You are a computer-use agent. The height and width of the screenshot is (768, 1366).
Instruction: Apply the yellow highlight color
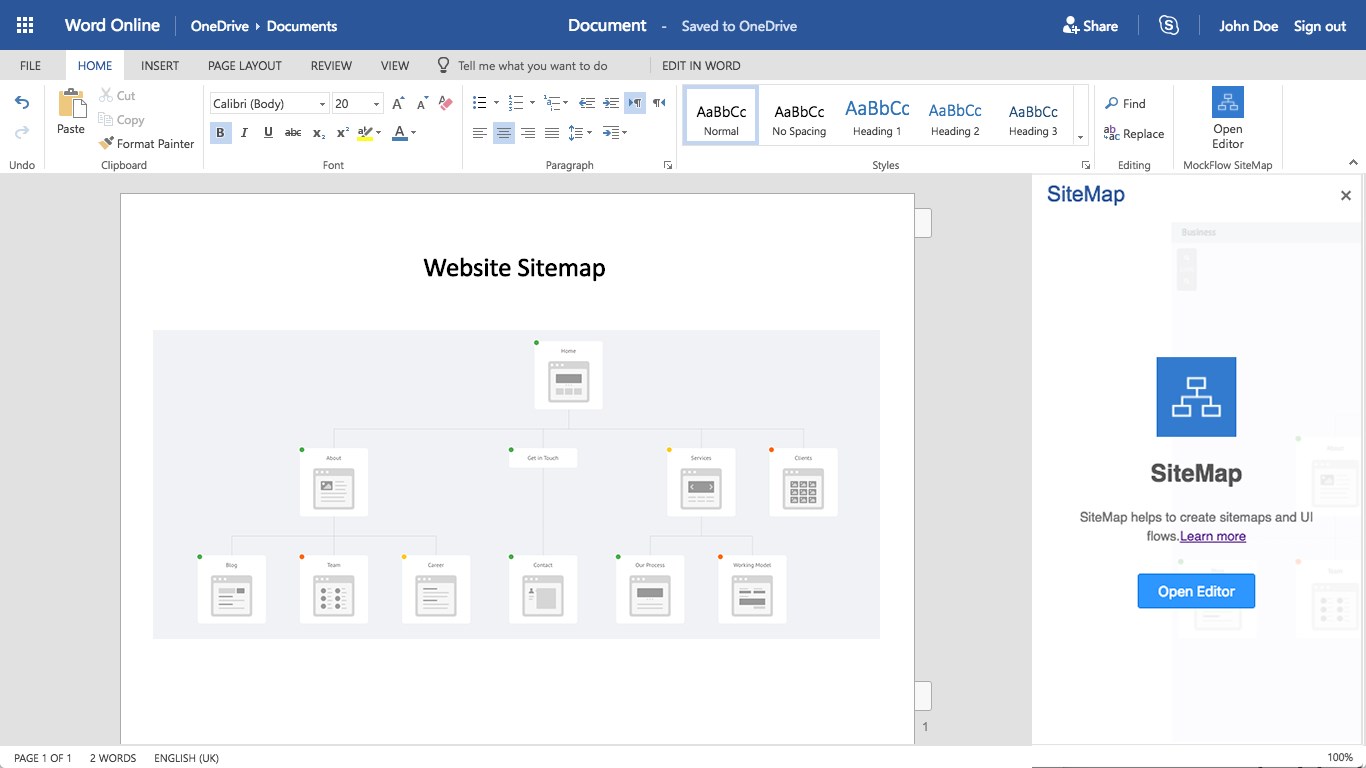(x=365, y=133)
